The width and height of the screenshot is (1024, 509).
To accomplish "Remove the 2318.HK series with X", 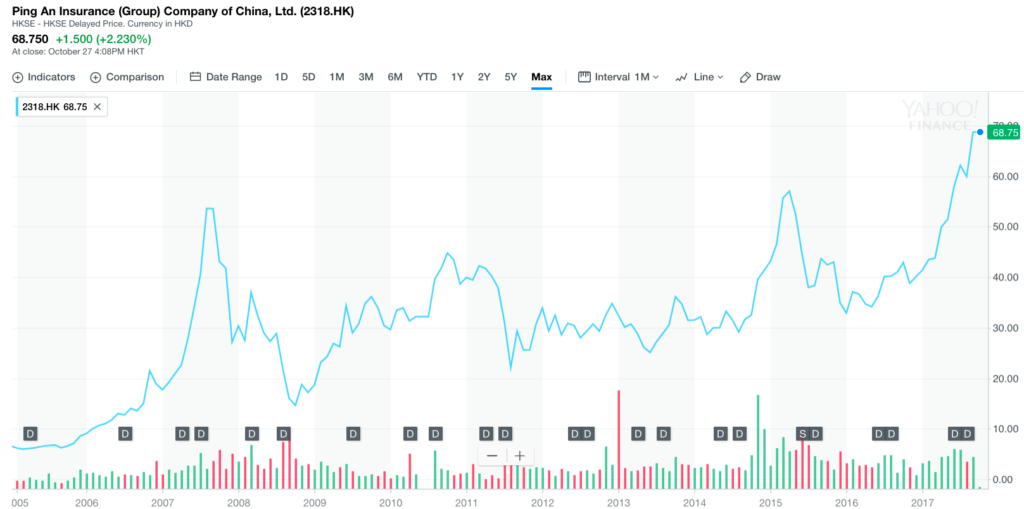I will (97, 107).
